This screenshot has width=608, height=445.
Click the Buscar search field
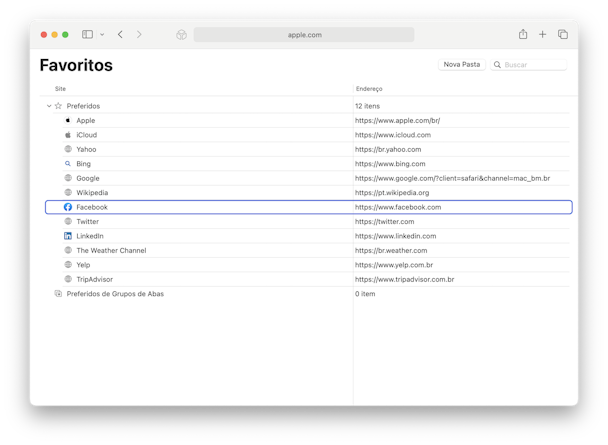529,65
